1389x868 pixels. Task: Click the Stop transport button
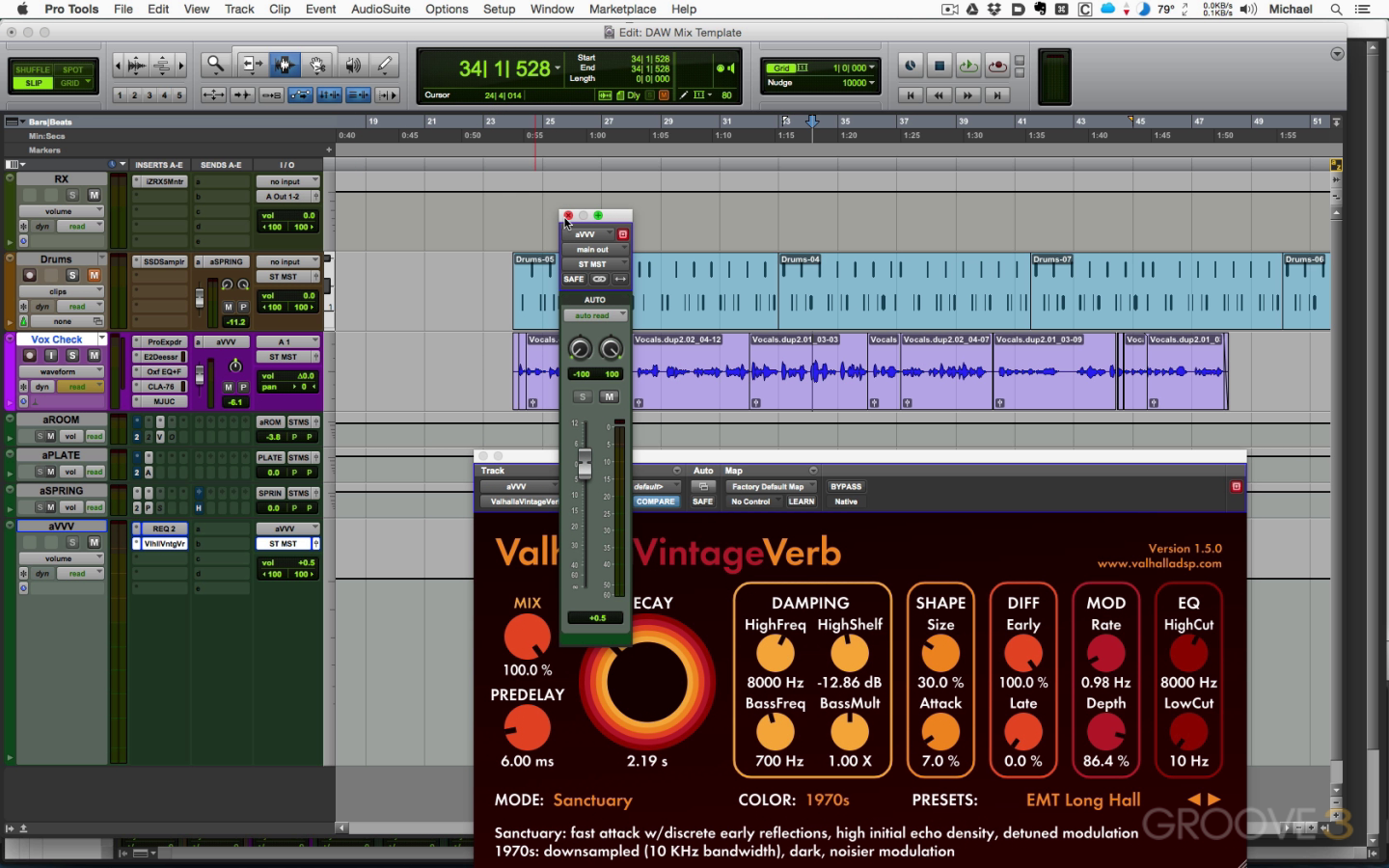(x=939, y=66)
